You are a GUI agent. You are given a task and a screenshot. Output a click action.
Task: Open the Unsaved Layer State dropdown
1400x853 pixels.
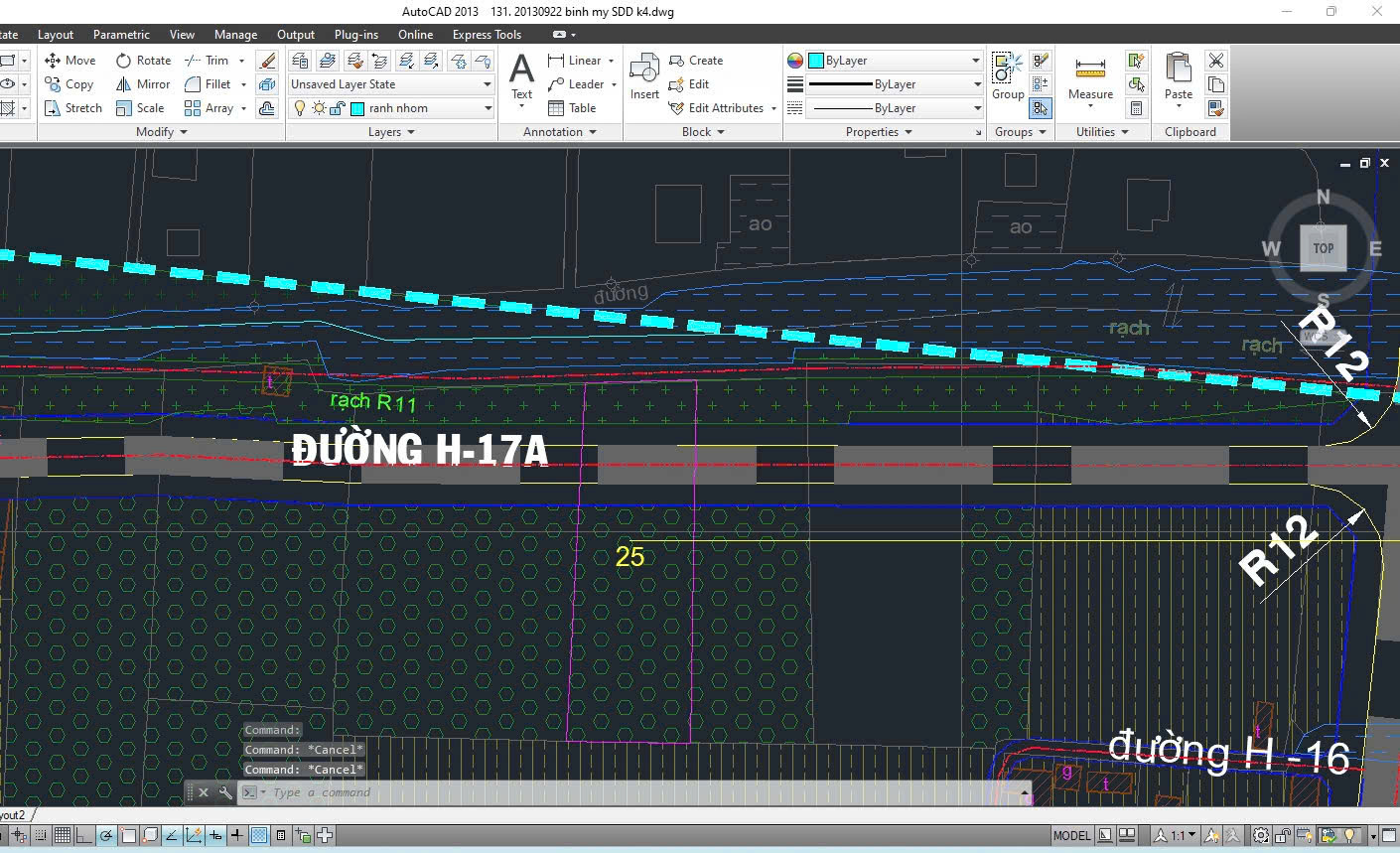click(391, 84)
